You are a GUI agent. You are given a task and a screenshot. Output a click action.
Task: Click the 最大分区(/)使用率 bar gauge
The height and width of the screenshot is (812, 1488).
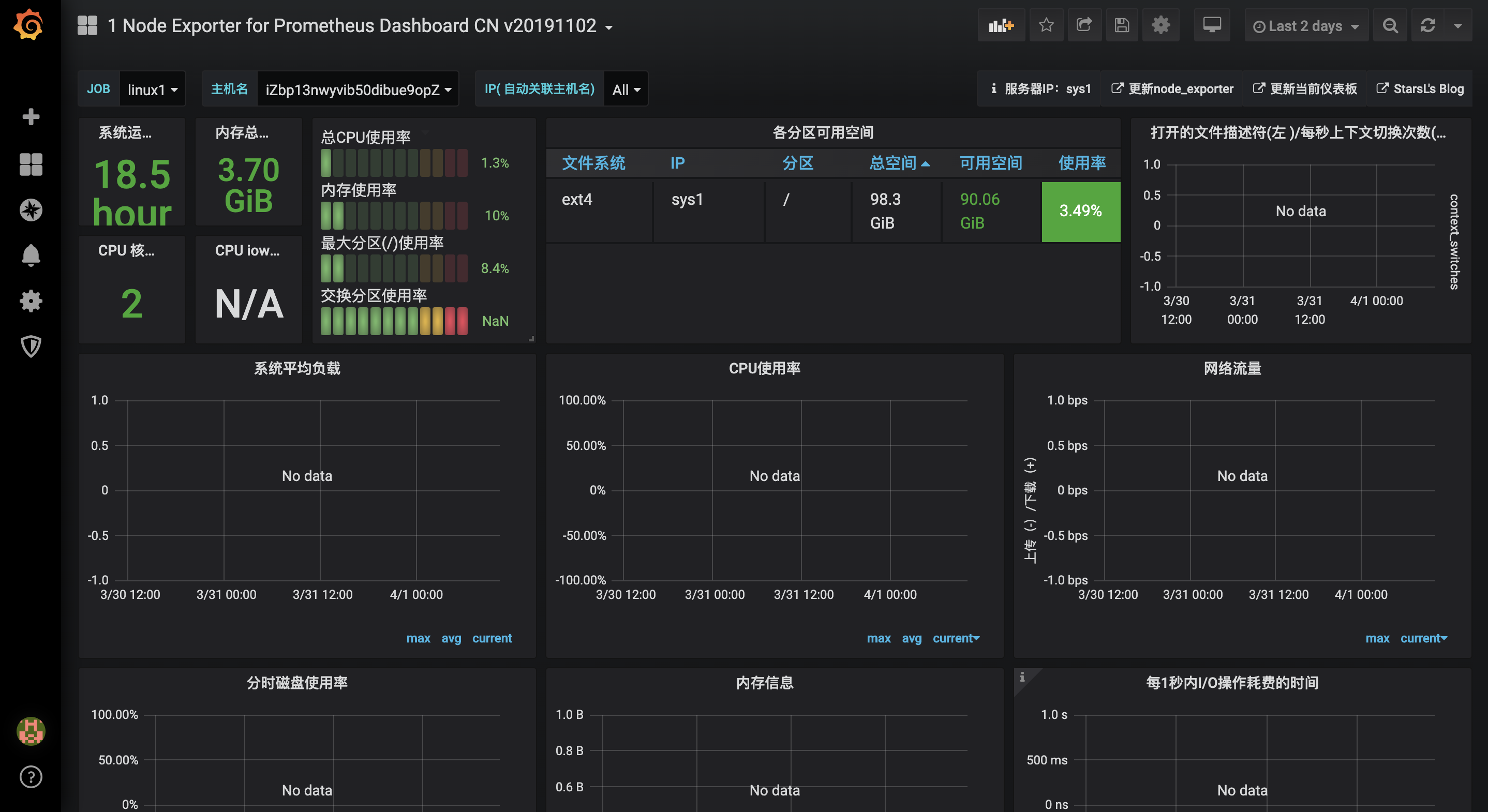tap(395, 268)
